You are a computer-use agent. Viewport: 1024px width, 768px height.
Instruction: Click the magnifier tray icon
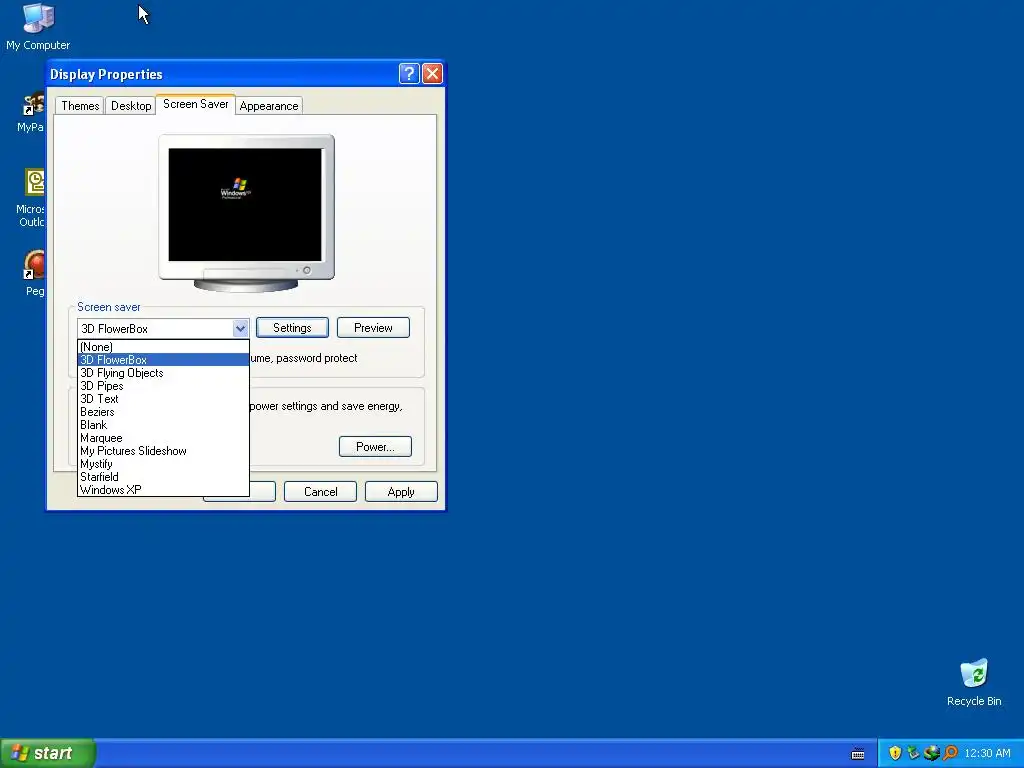coord(950,753)
